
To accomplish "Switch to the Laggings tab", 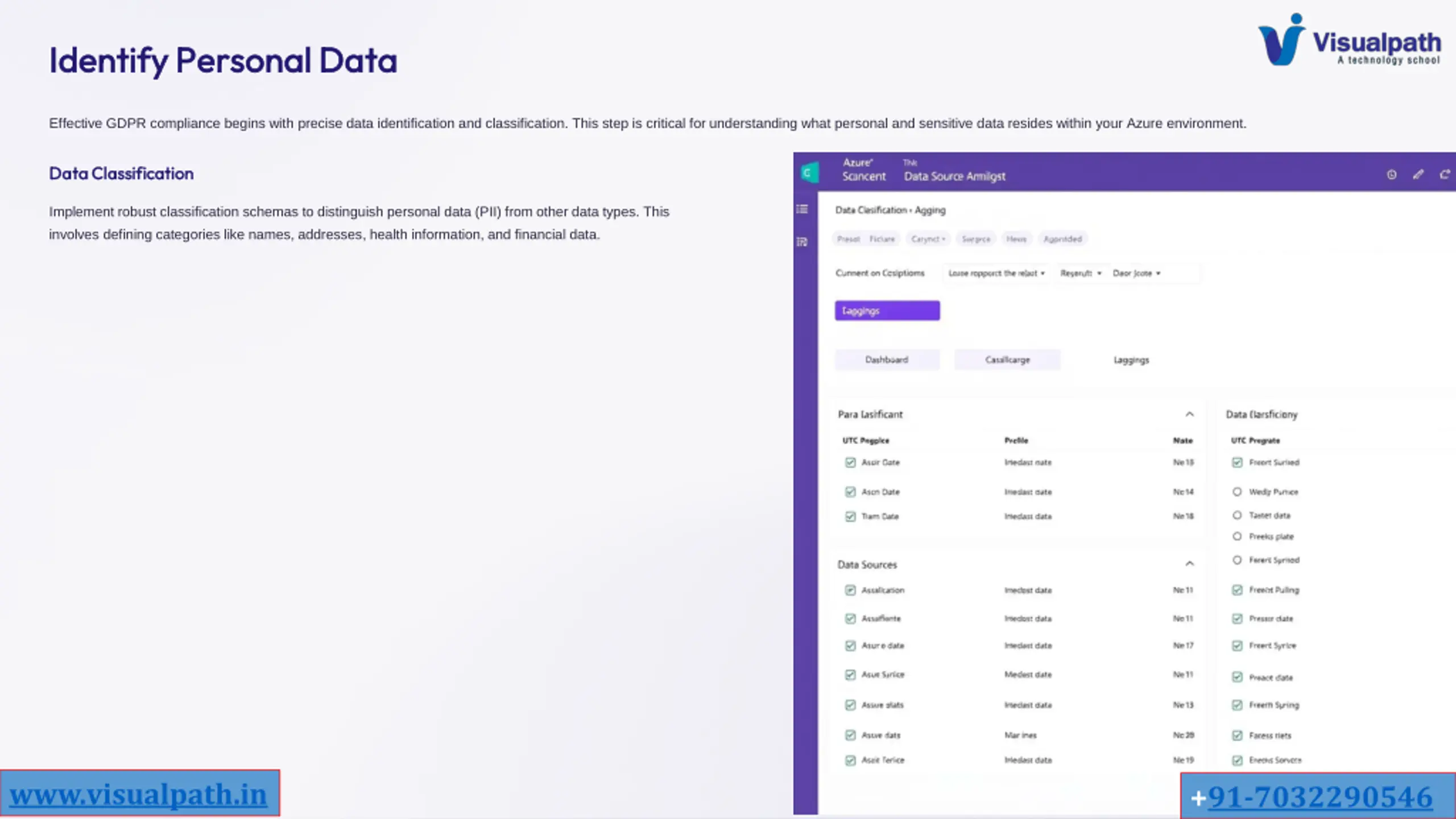I will pos(1131,360).
